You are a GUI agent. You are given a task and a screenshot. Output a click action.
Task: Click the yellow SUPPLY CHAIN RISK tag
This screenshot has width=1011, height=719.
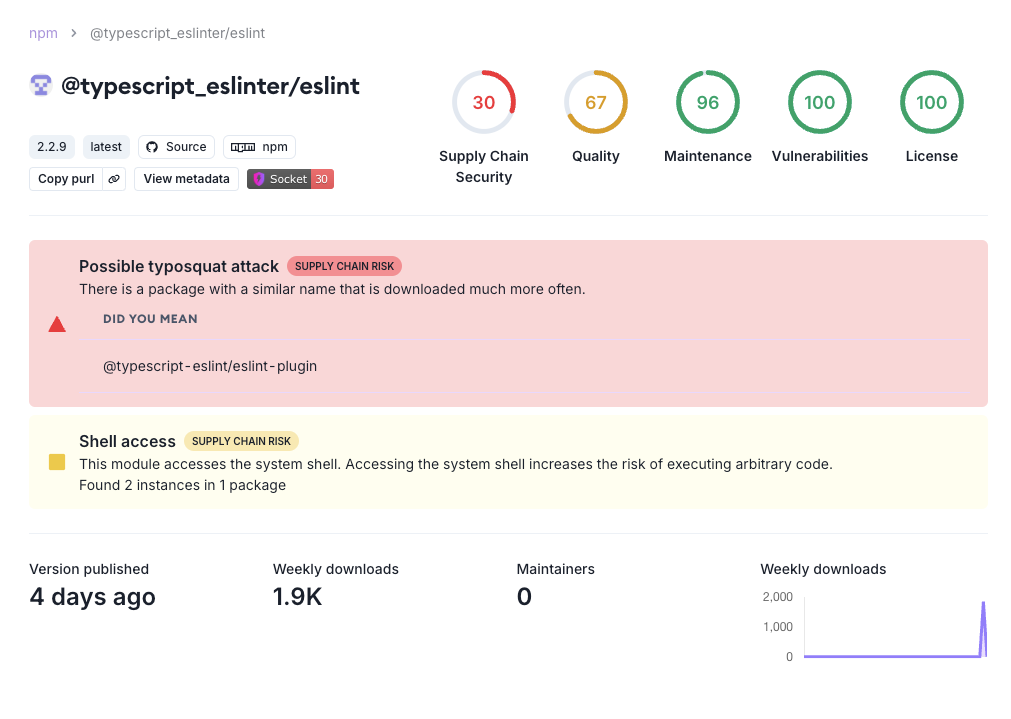[241, 441]
